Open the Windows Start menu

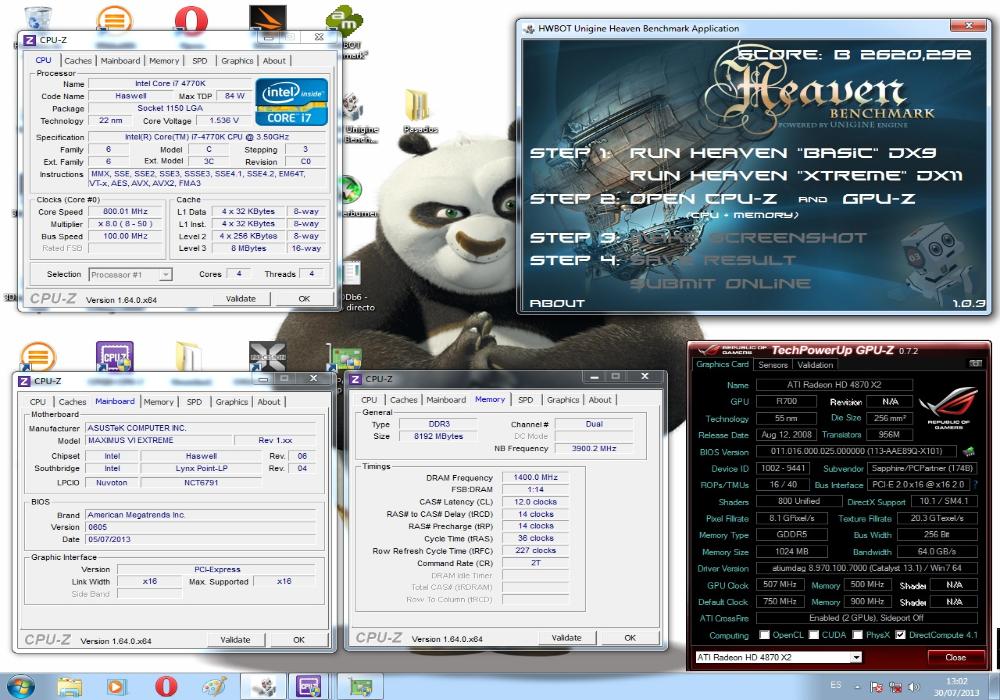19,687
